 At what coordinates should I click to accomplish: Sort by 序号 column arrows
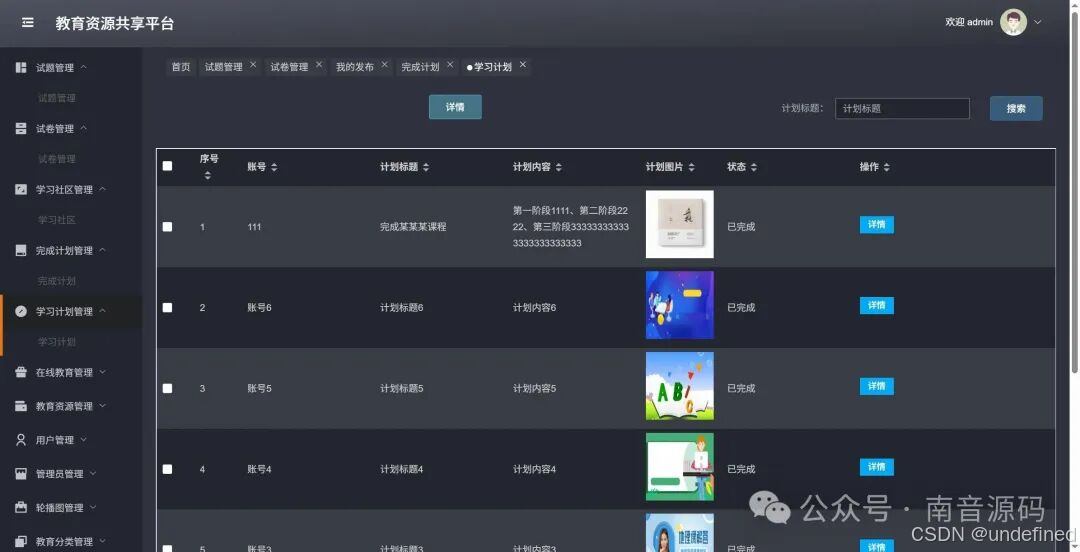(207, 176)
